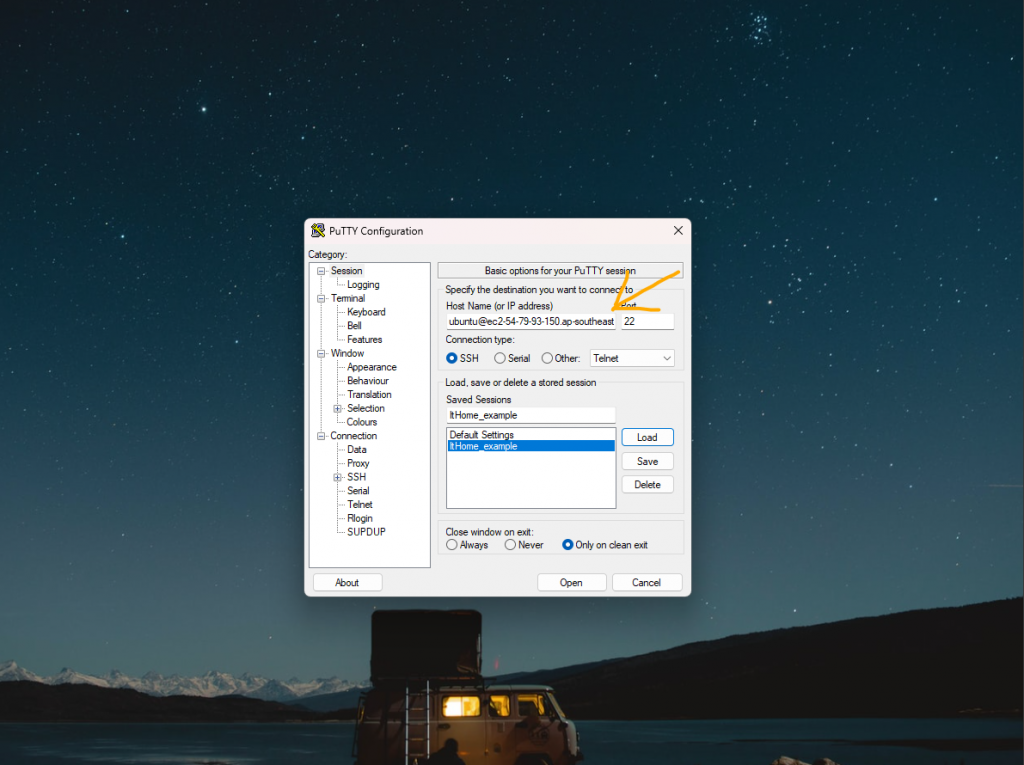Open the Bell settings category
Image resolution: width=1024 pixels, height=765 pixels.
[354, 325]
